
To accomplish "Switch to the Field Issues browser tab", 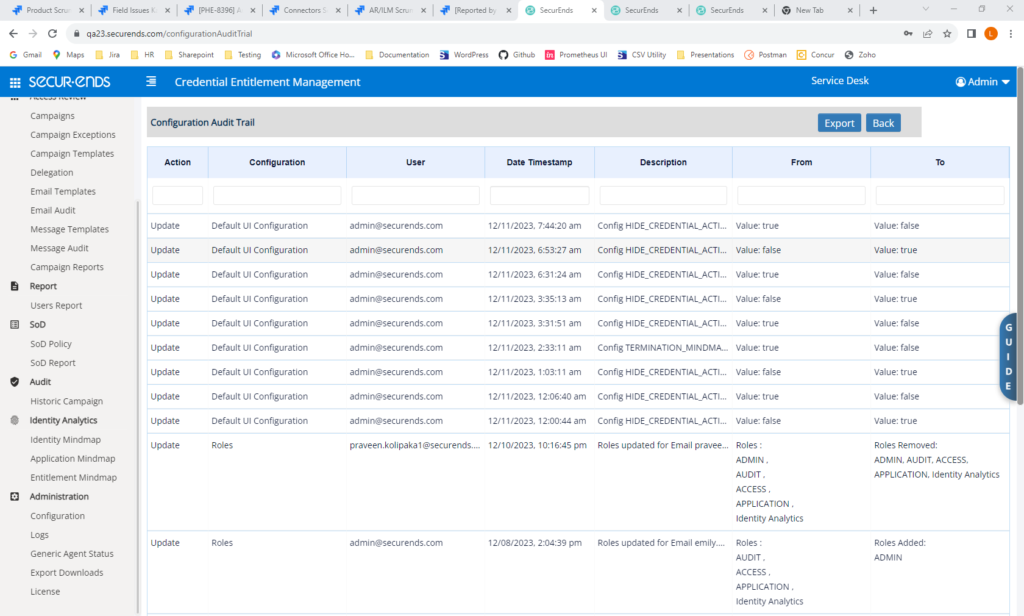I will pos(134,10).
